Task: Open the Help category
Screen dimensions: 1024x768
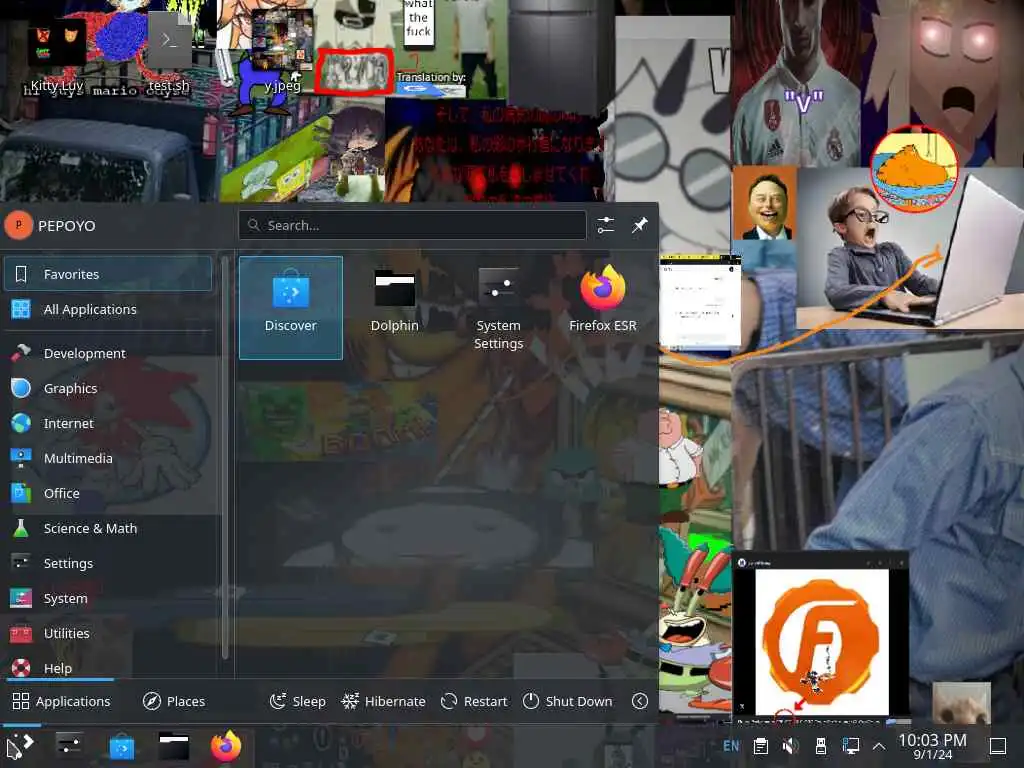Action: [x=108, y=667]
